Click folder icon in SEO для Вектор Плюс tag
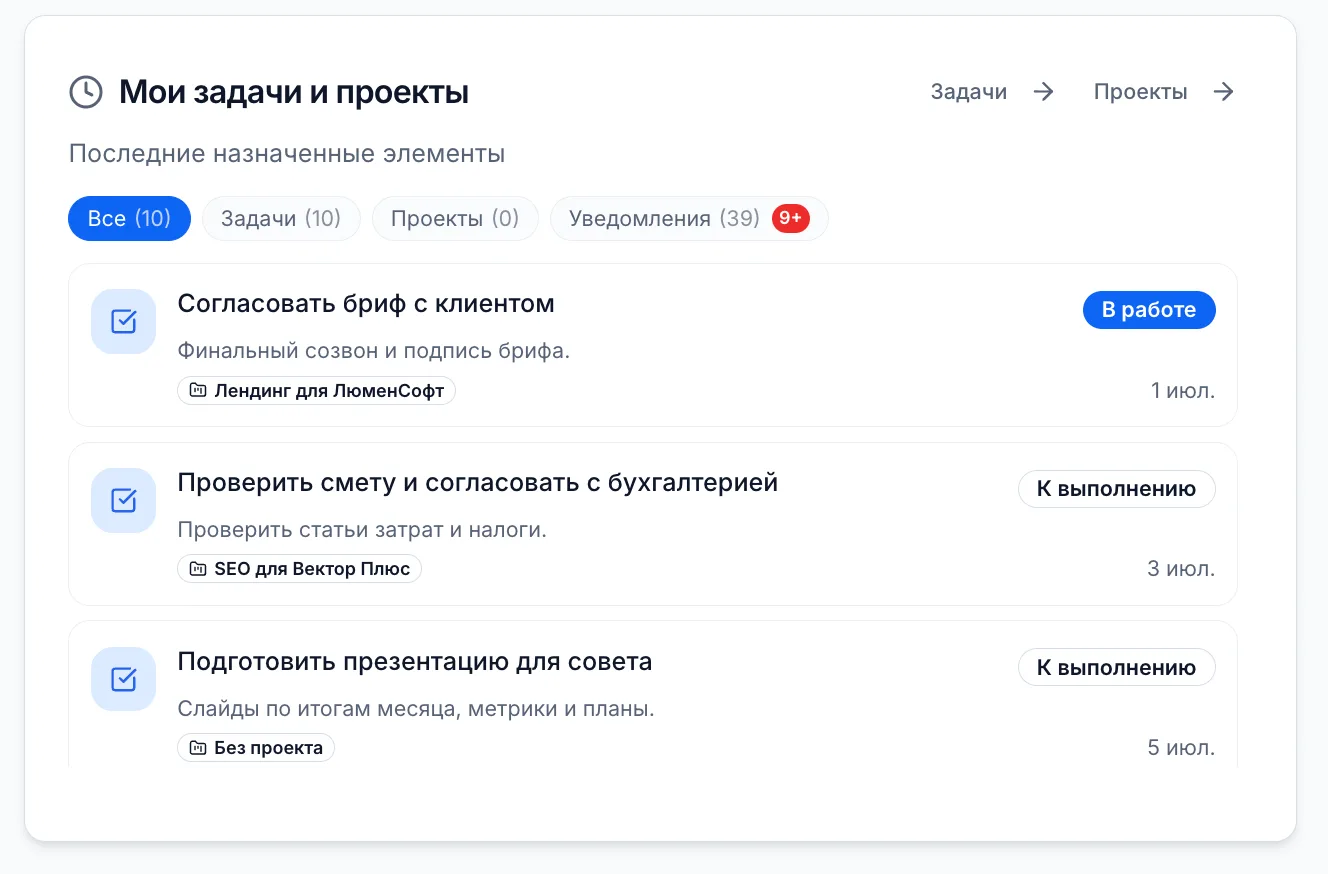This screenshot has width=1328, height=874. point(198,569)
